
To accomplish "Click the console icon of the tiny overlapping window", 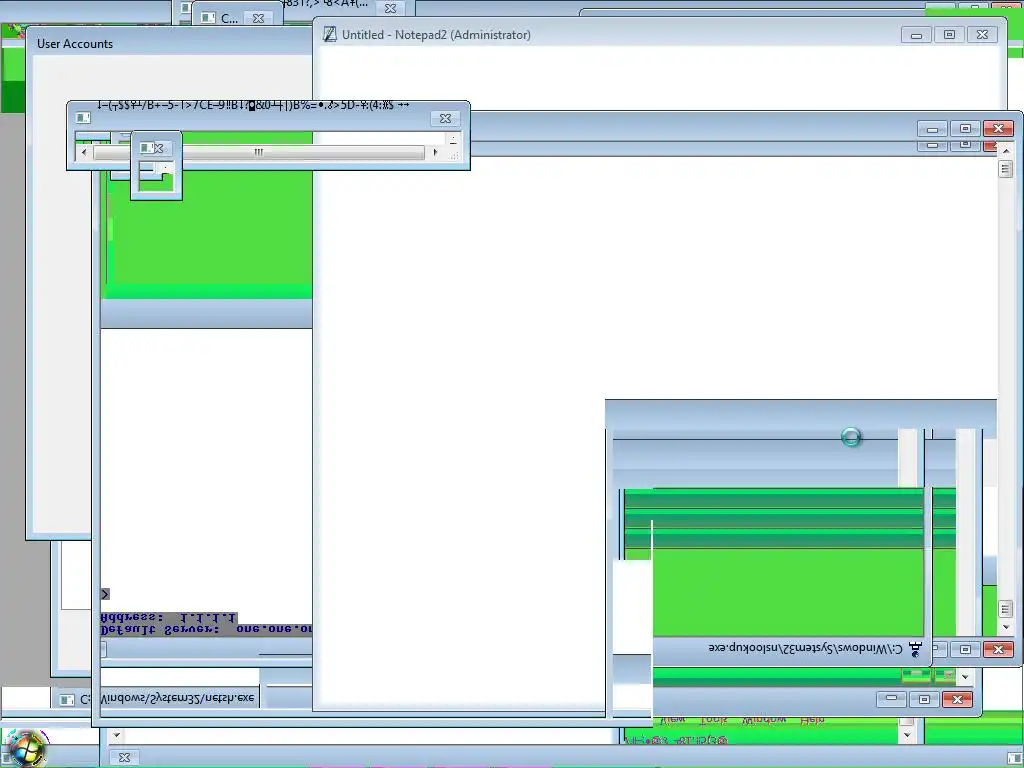I will 146,148.
